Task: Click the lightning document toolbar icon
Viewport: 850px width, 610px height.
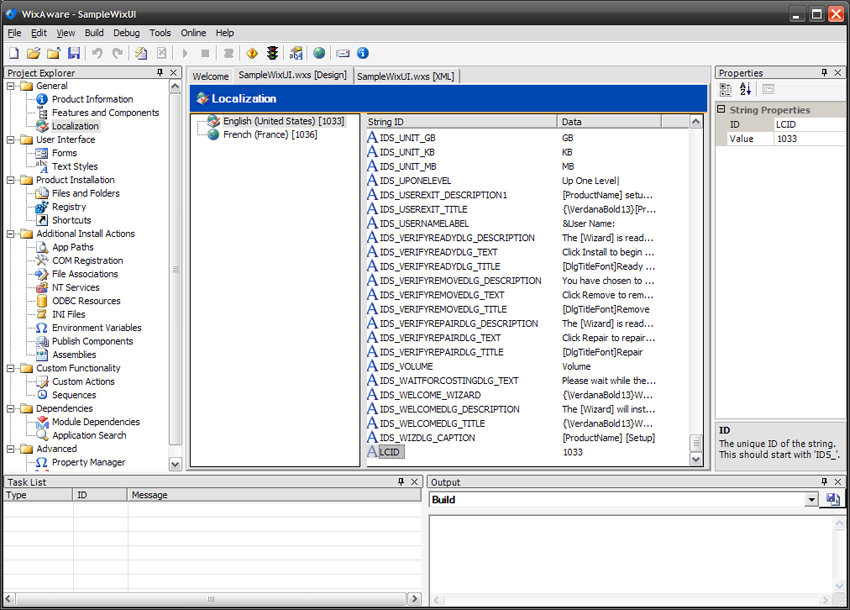Action: coord(141,53)
